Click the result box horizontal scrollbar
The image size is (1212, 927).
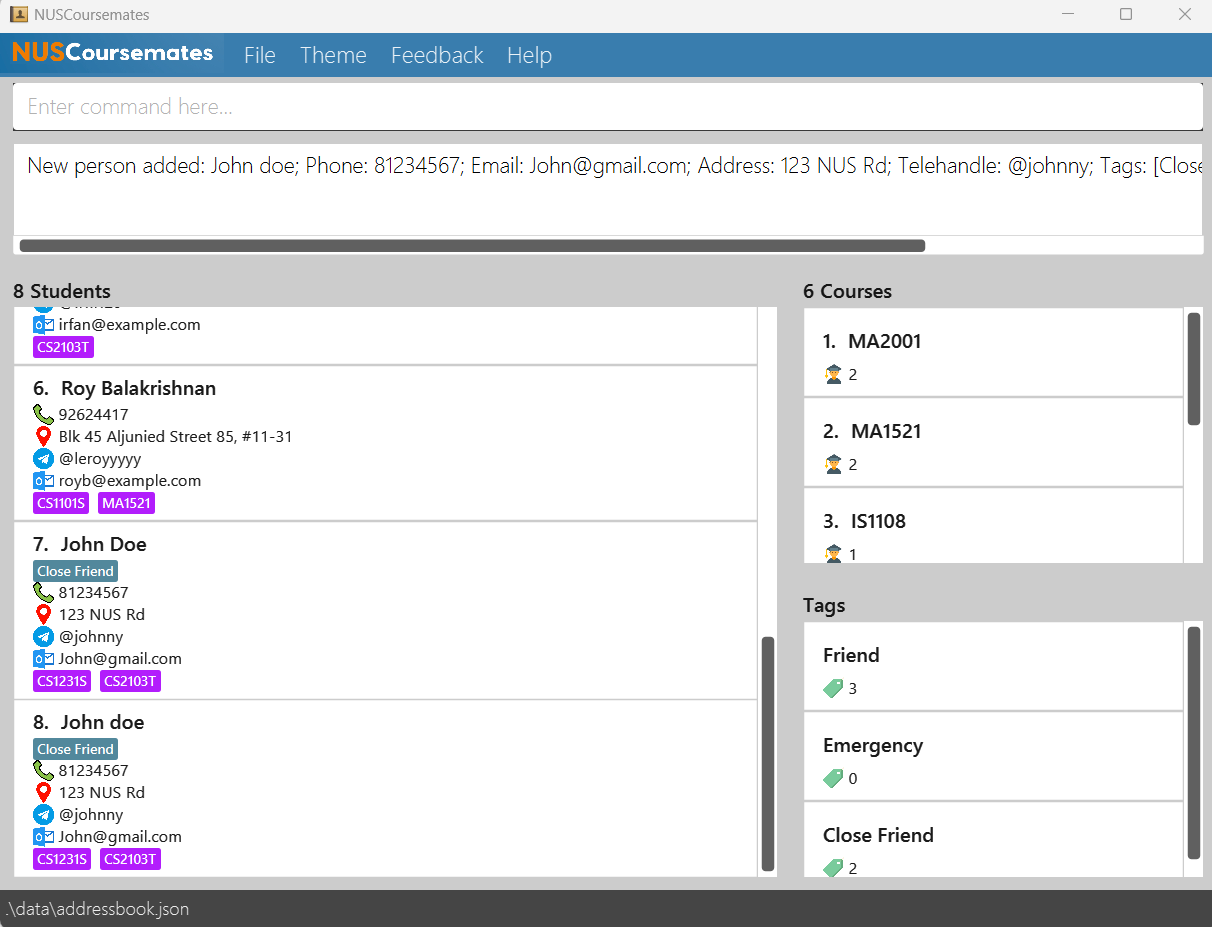472,245
